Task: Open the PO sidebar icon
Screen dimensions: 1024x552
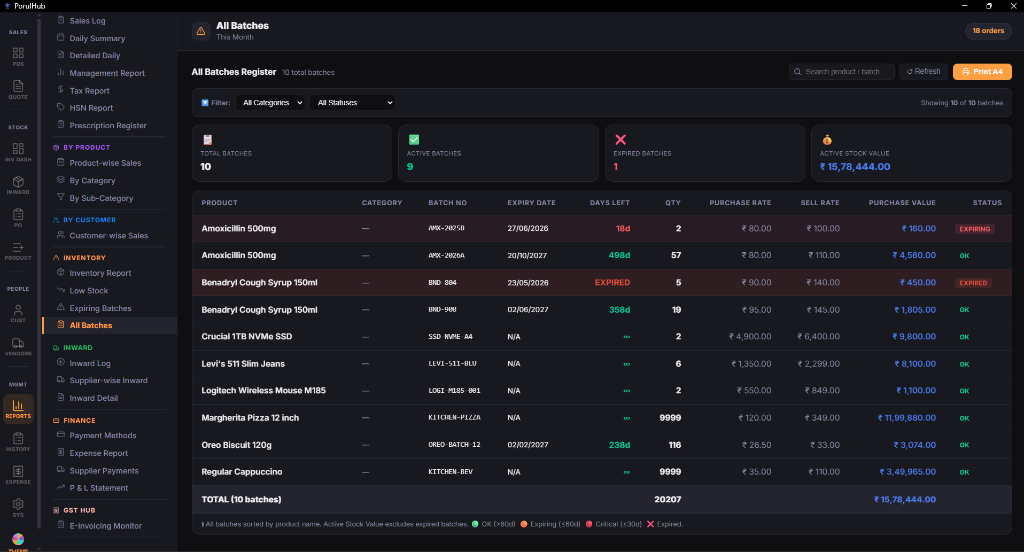Action: click(x=18, y=218)
